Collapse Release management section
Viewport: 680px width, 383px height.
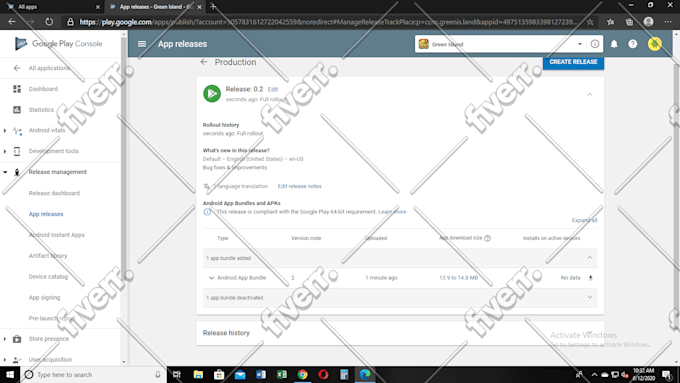[x=5, y=172]
